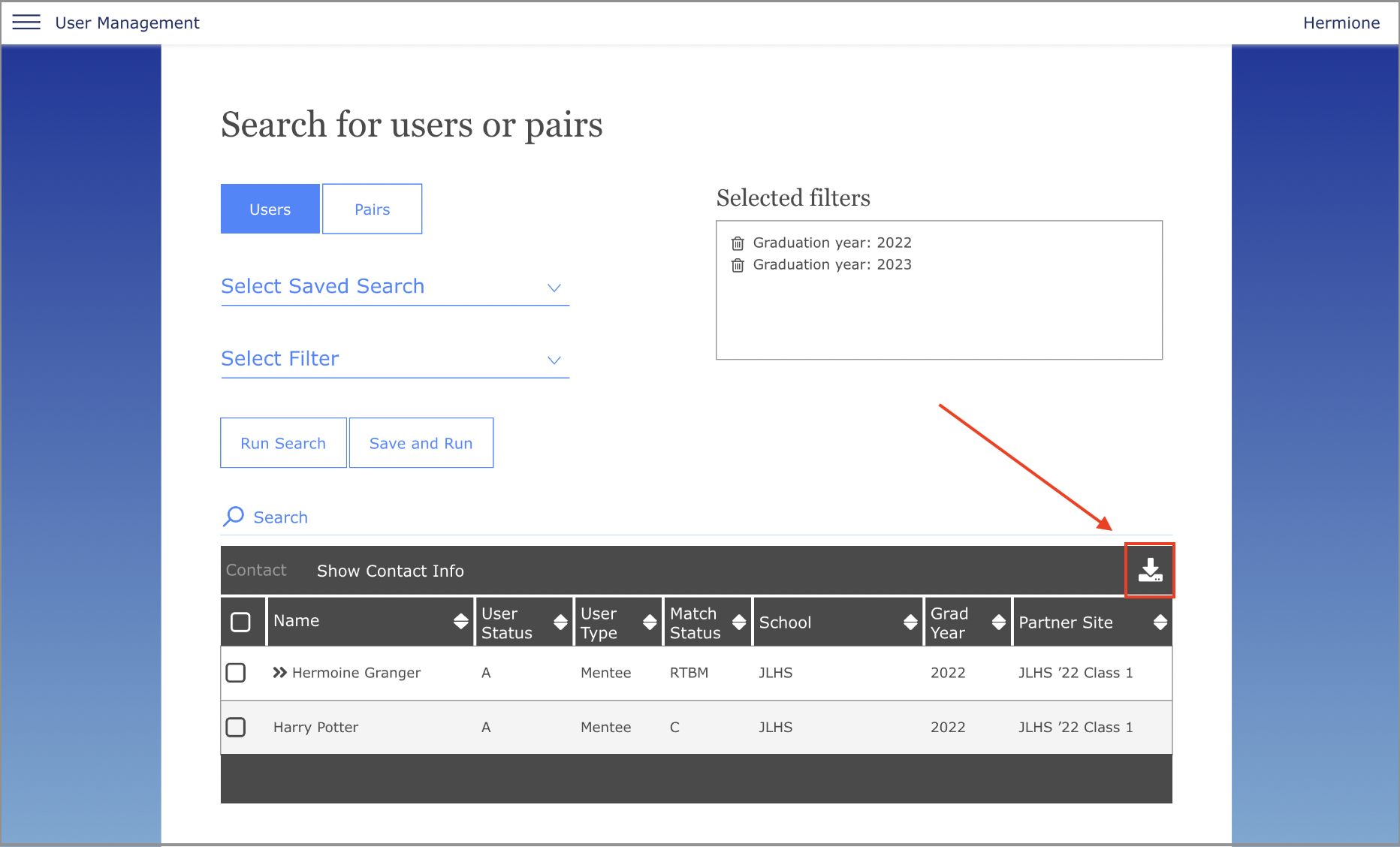Select the Users tab
This screenshot has height=847, width=1400.
coord(270,209)
